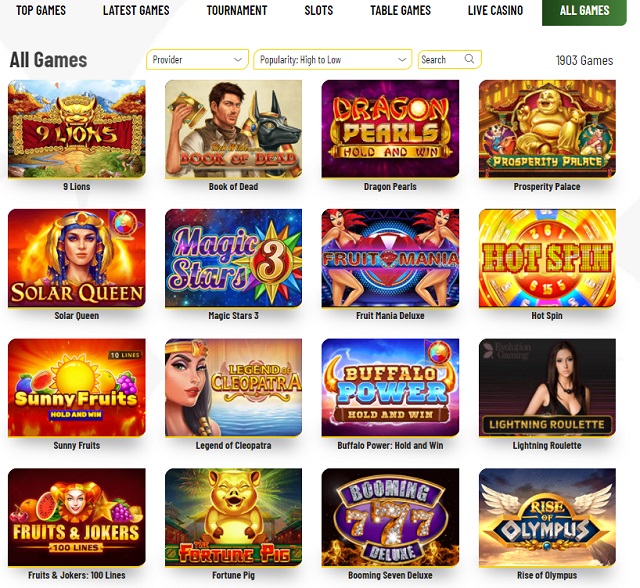Switch to the Top Games tab
This screenshot has width=640, height=588.
pos(41,10)
